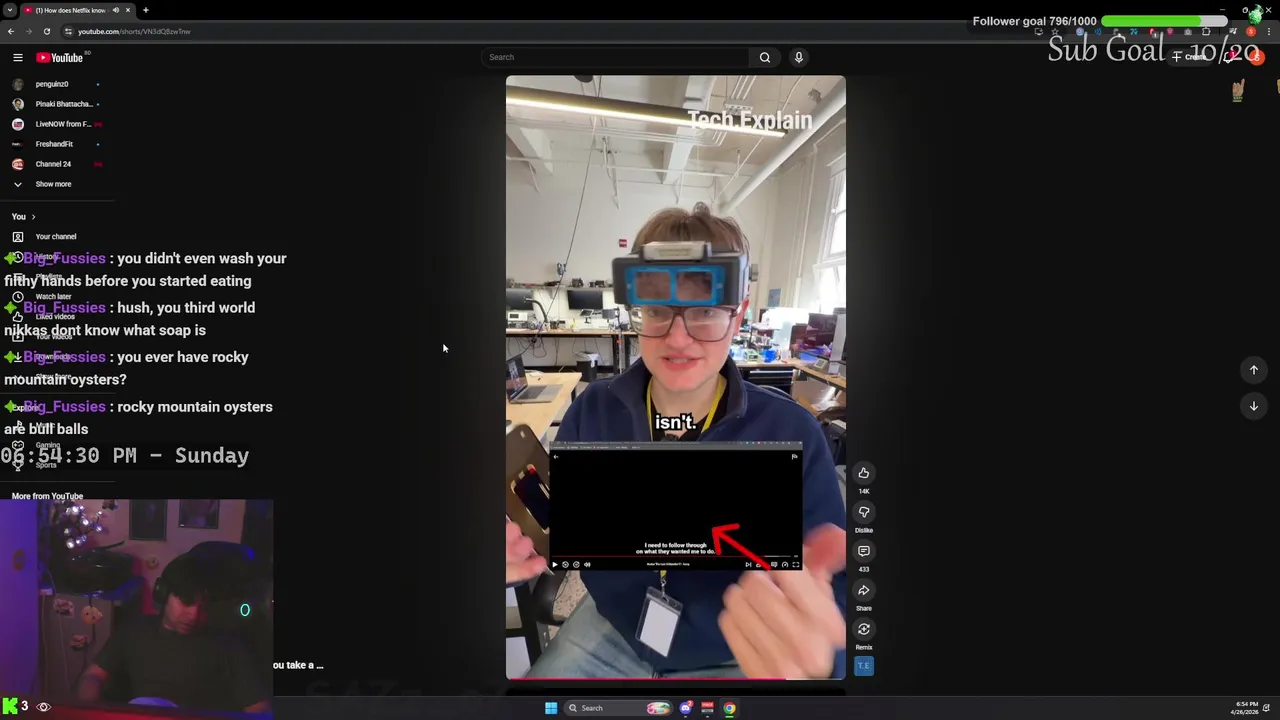
Task: Bookmark this page with the star icon
Action: (x=1055, y=31)
